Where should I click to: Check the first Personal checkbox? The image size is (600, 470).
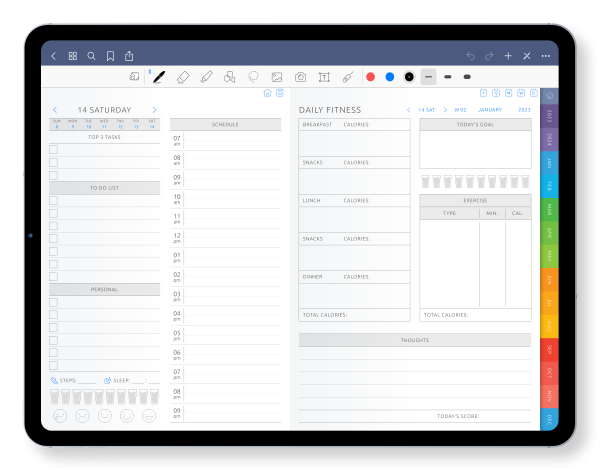point(54,302)
